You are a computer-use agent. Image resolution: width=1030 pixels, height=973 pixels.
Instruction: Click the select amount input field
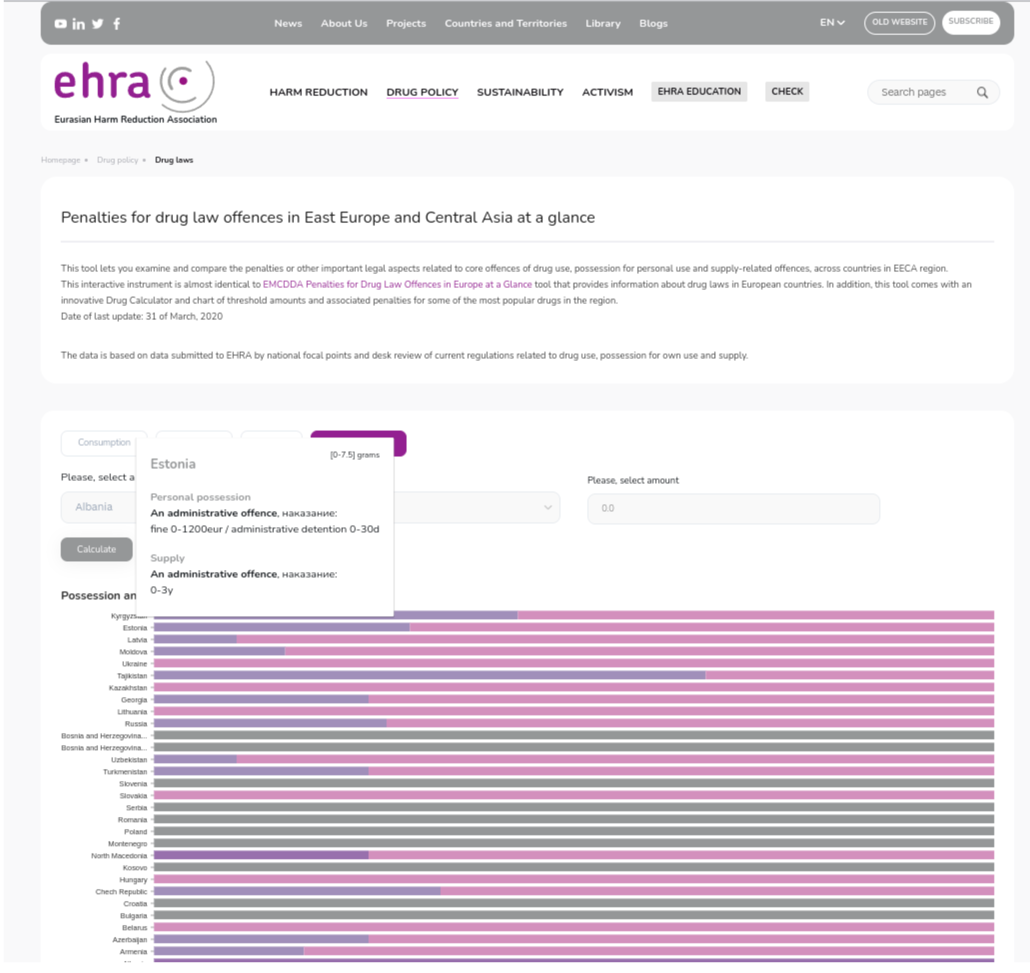click(733, 508)
